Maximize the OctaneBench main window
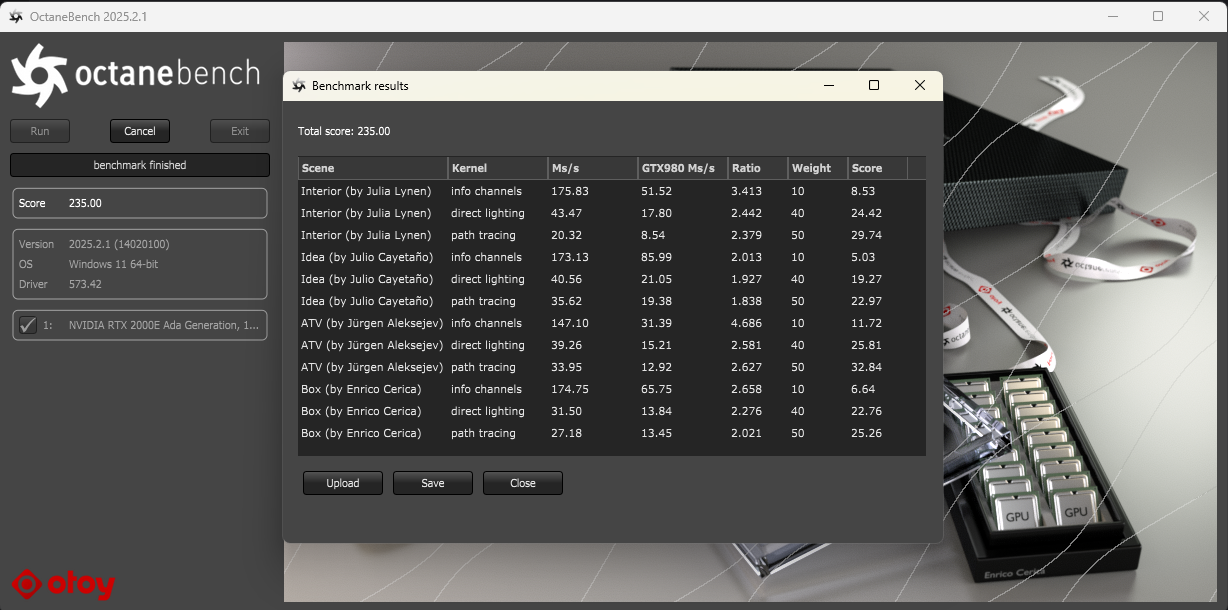Image resolution: width=1228 pixels, height=610 pixels. coord(1158,16)
